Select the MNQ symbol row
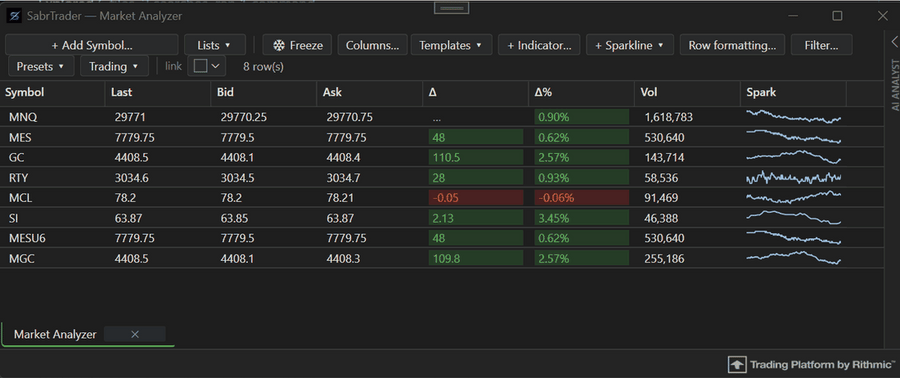 pyautogui.click(x=442, y=117)
